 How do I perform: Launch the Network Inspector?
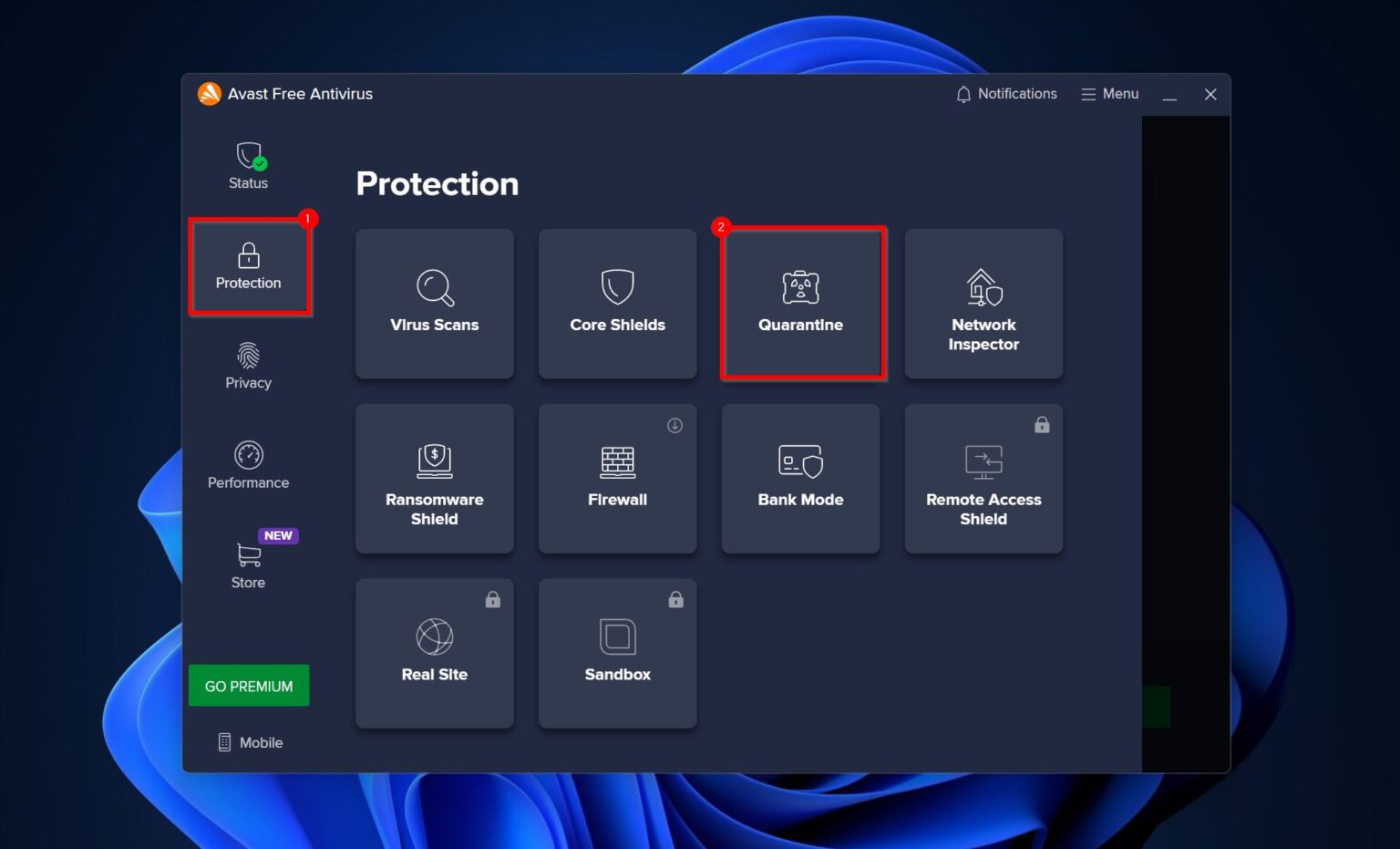[x=983, y=304]
